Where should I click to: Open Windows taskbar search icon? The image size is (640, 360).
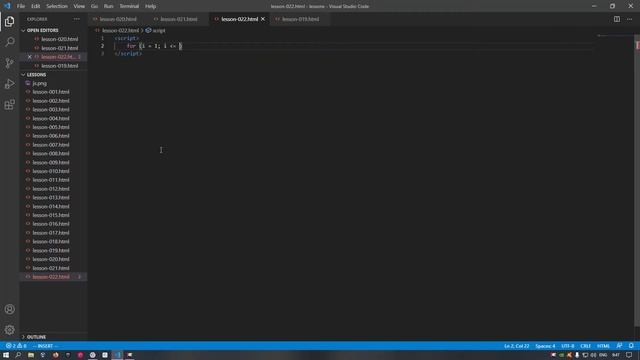pyautogui.click(x=18, y=355)
